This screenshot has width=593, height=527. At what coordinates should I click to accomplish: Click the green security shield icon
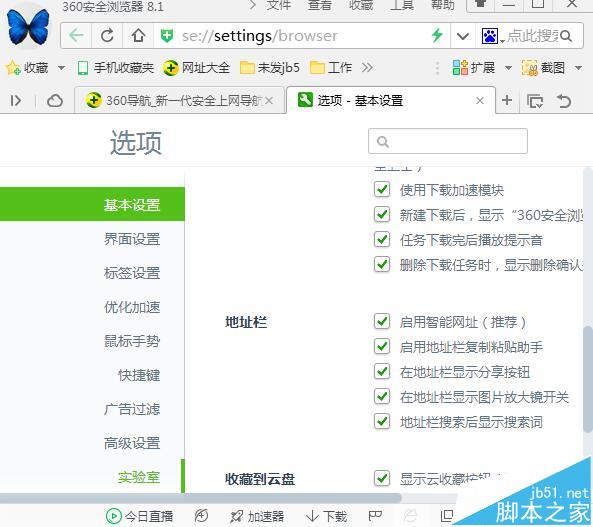(167, 36)
